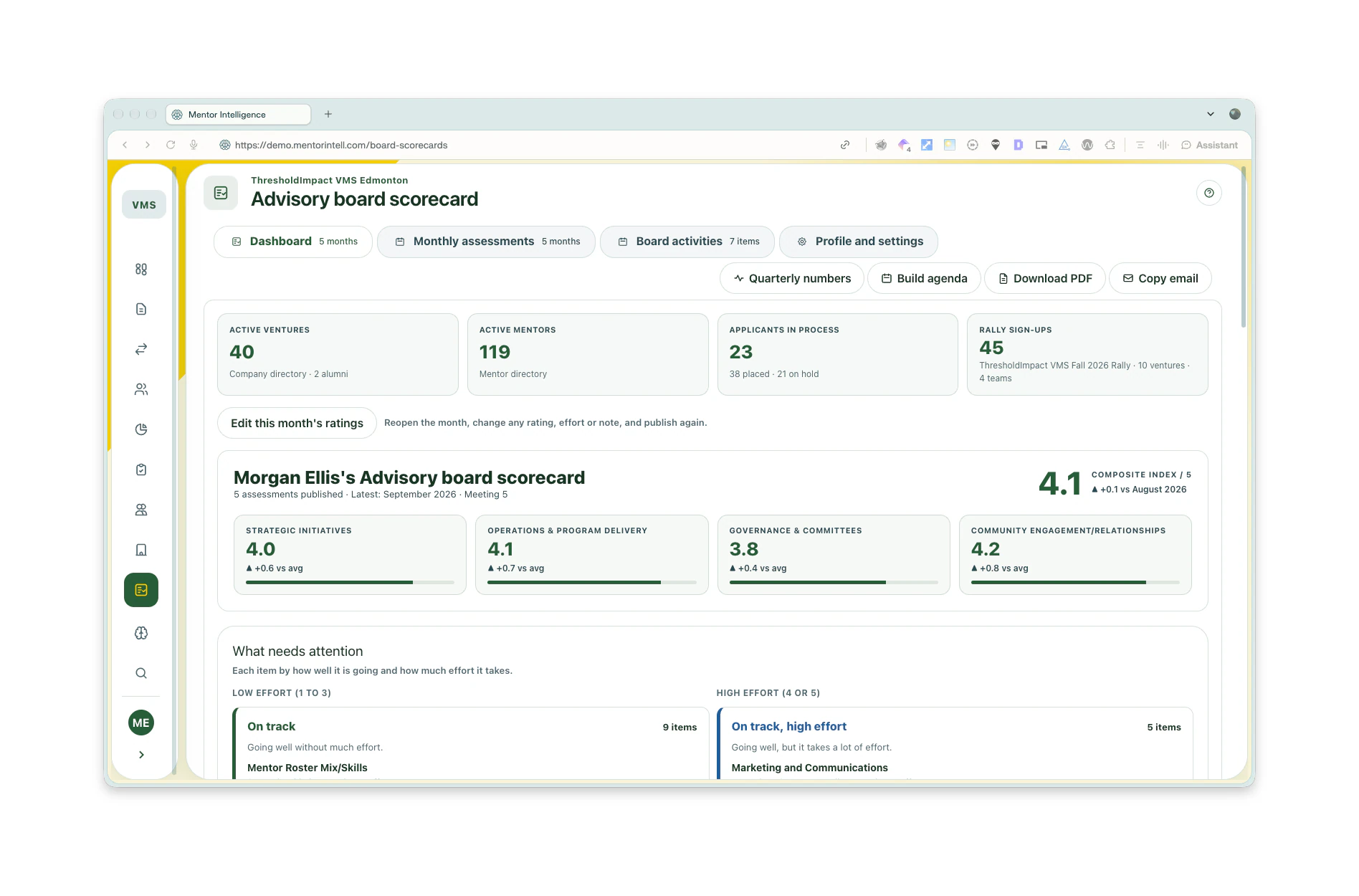The image size is (1359, 896).
Task: Open the dashboard grid icon in sidebar
Action: click(x=141, y=269)
